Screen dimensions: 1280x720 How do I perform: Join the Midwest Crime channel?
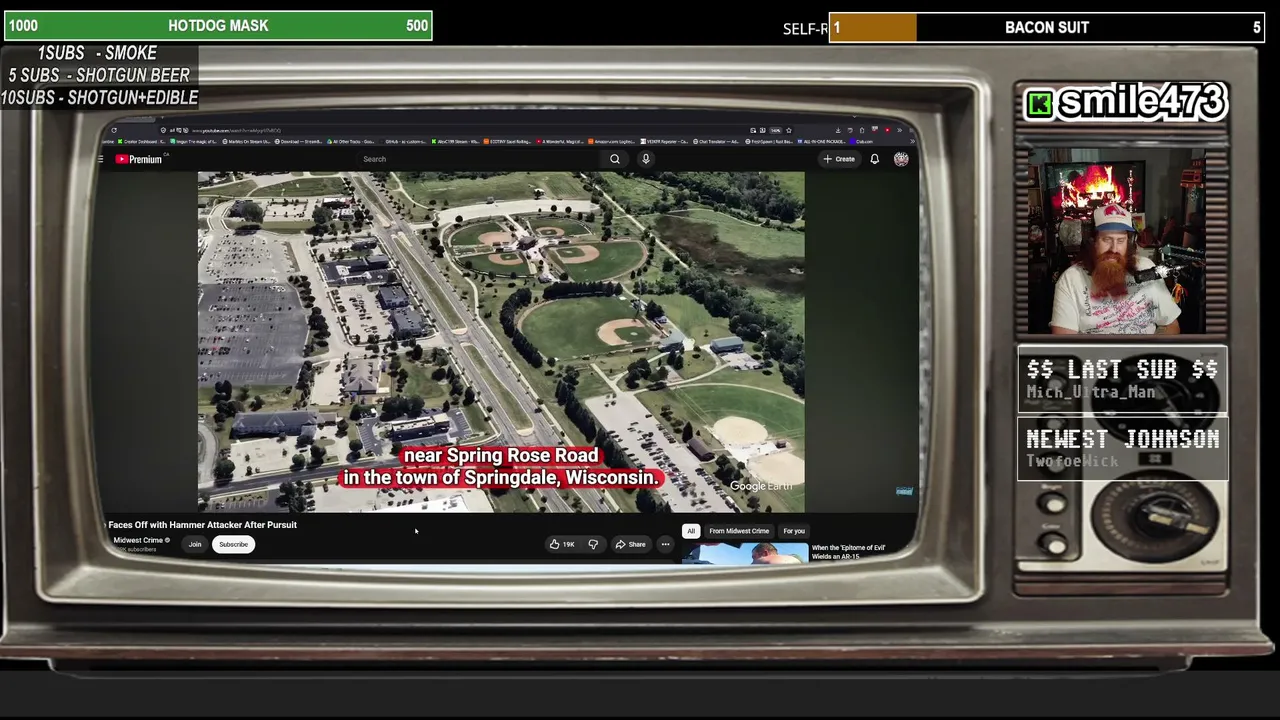tap(195, 544)
